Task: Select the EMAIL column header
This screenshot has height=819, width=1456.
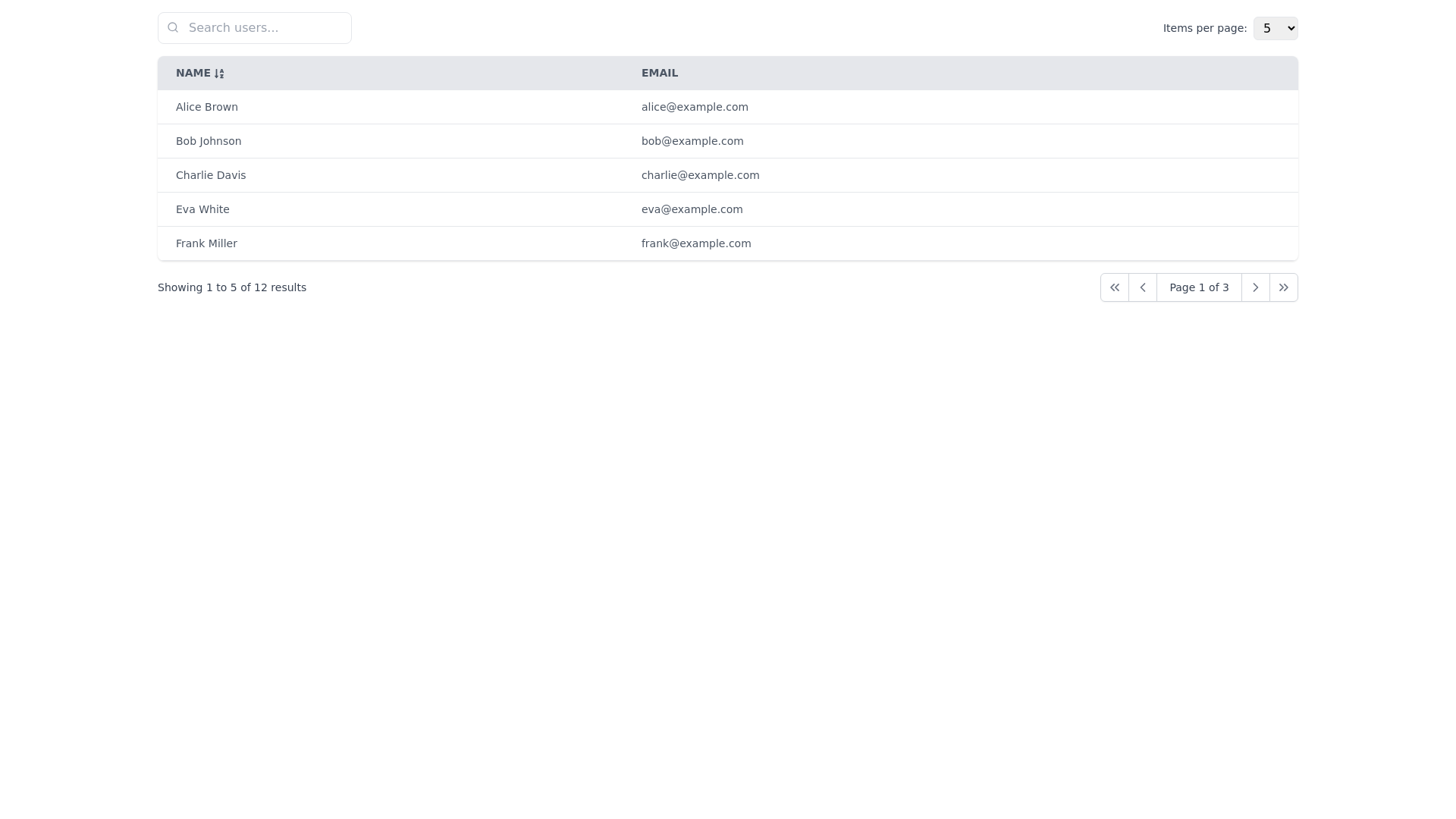Action: pyautogui.click(x=660, y=73)
